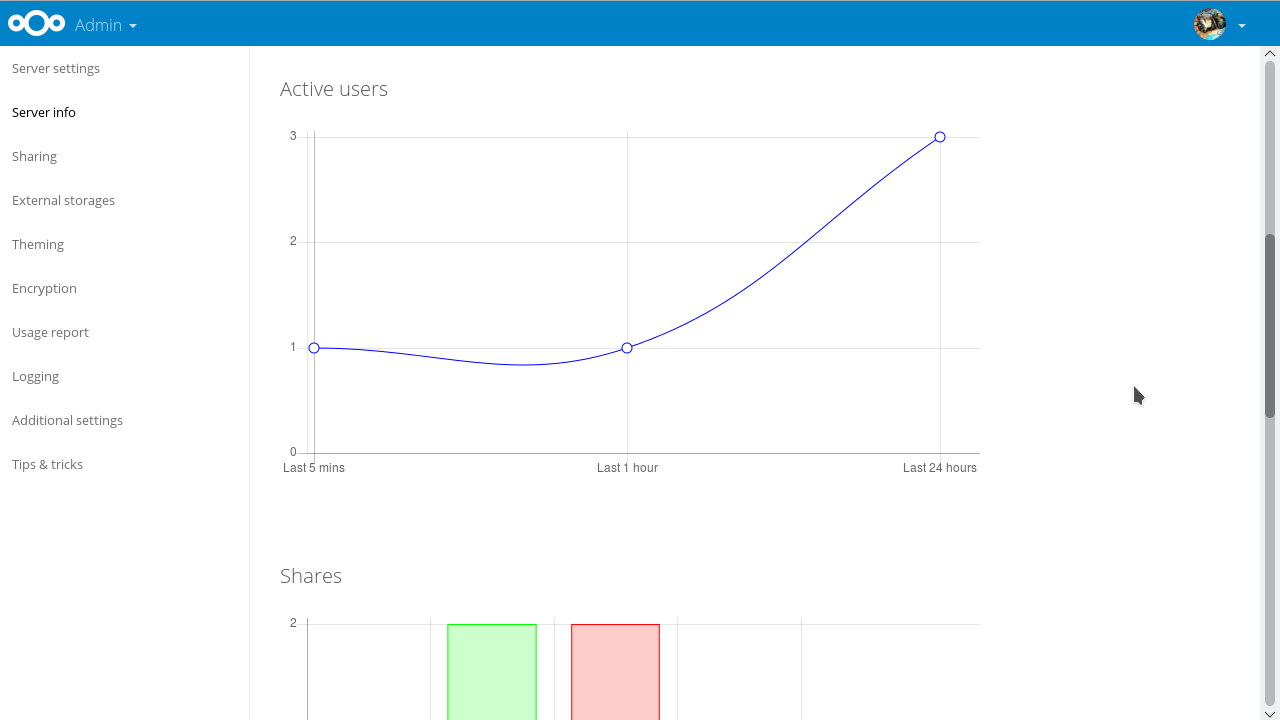Screen dimensions: 1280x720
Task: Click the Shares heading
Action: point(311,576)
